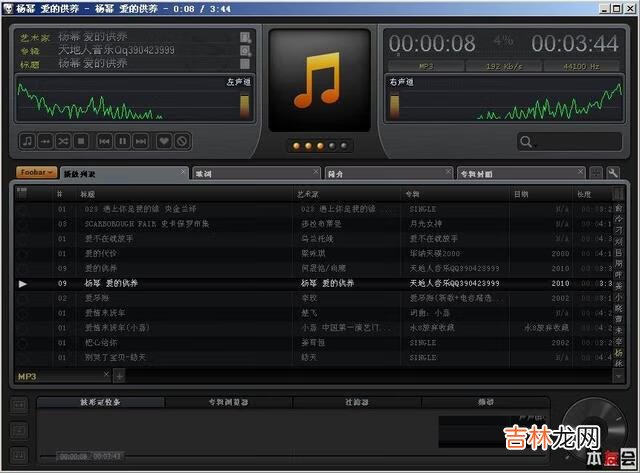
Task: Click the circular ban icon button
Action: click(x=183, y=141)
